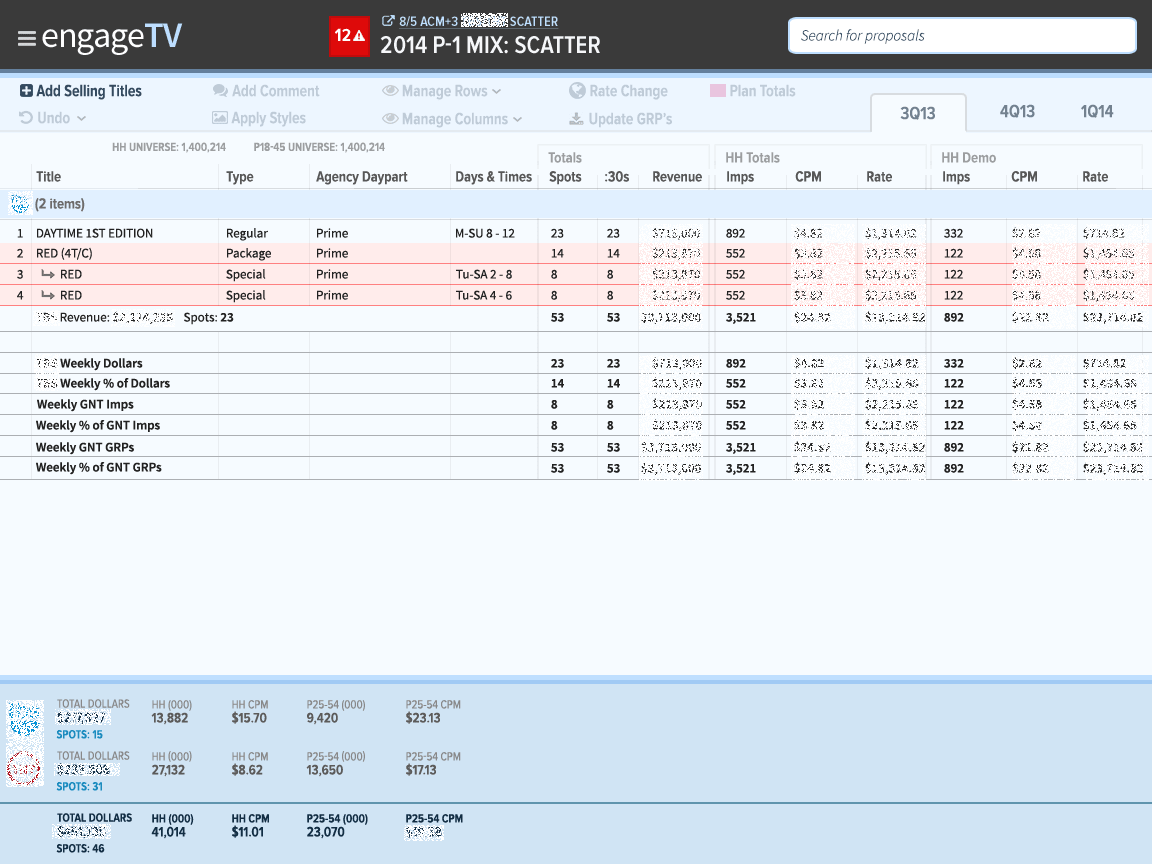The height and width of the screenshot is (864, 1152).
Task: Click Add Selling Titles button
Action: pos(81,91)
